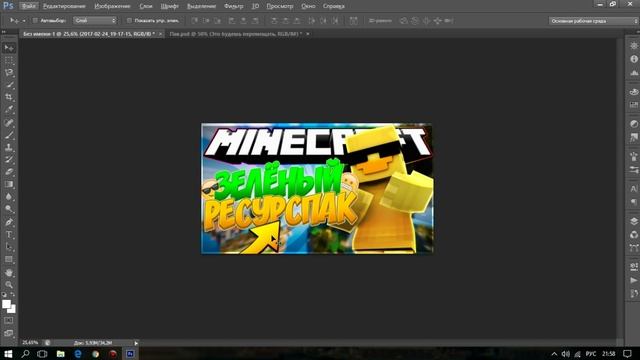Toggle Quick Mask mode icon
Screen dimensions: 640x360
pyautogui.click(x=9, y=321)
